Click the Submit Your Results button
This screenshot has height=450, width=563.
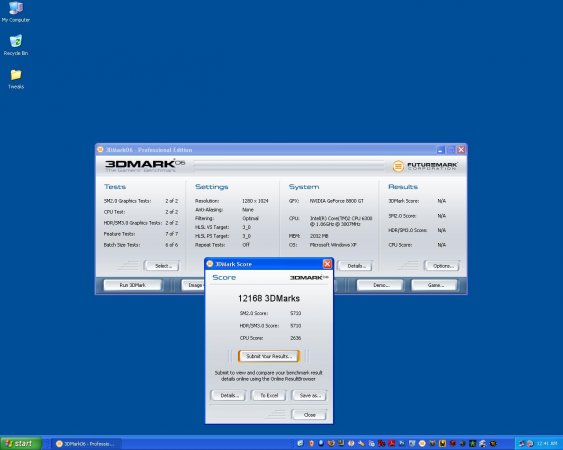[269, 356]
